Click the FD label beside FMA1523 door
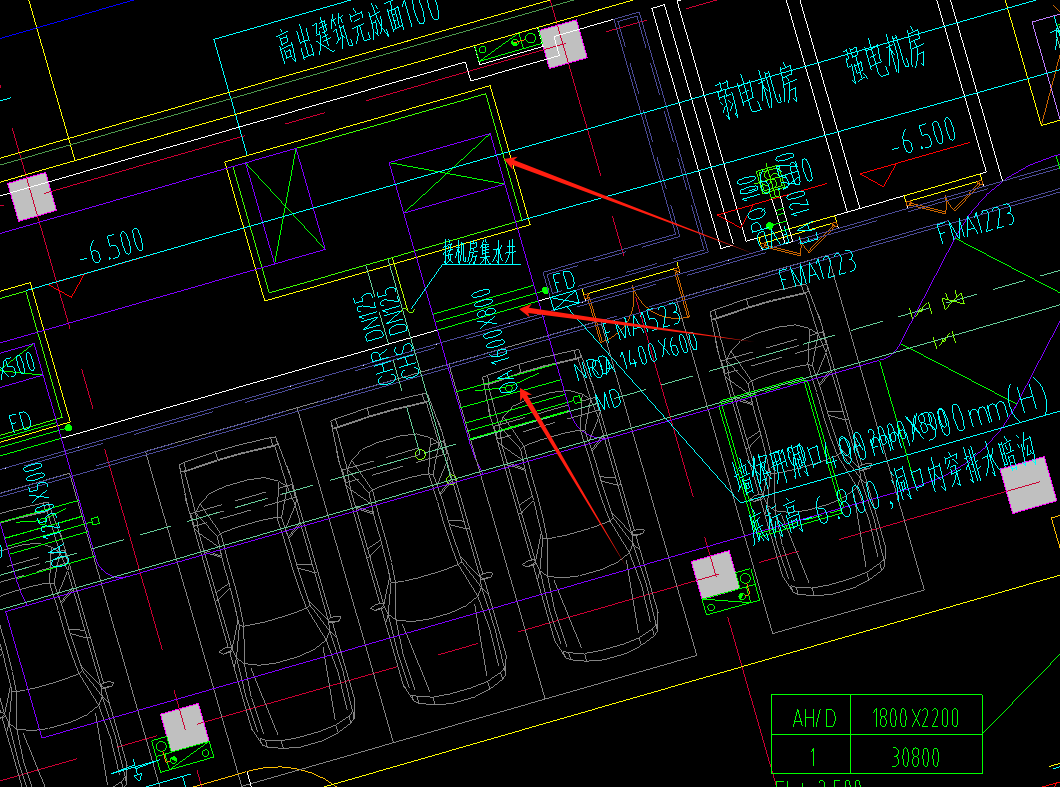 tap(564, 282)
